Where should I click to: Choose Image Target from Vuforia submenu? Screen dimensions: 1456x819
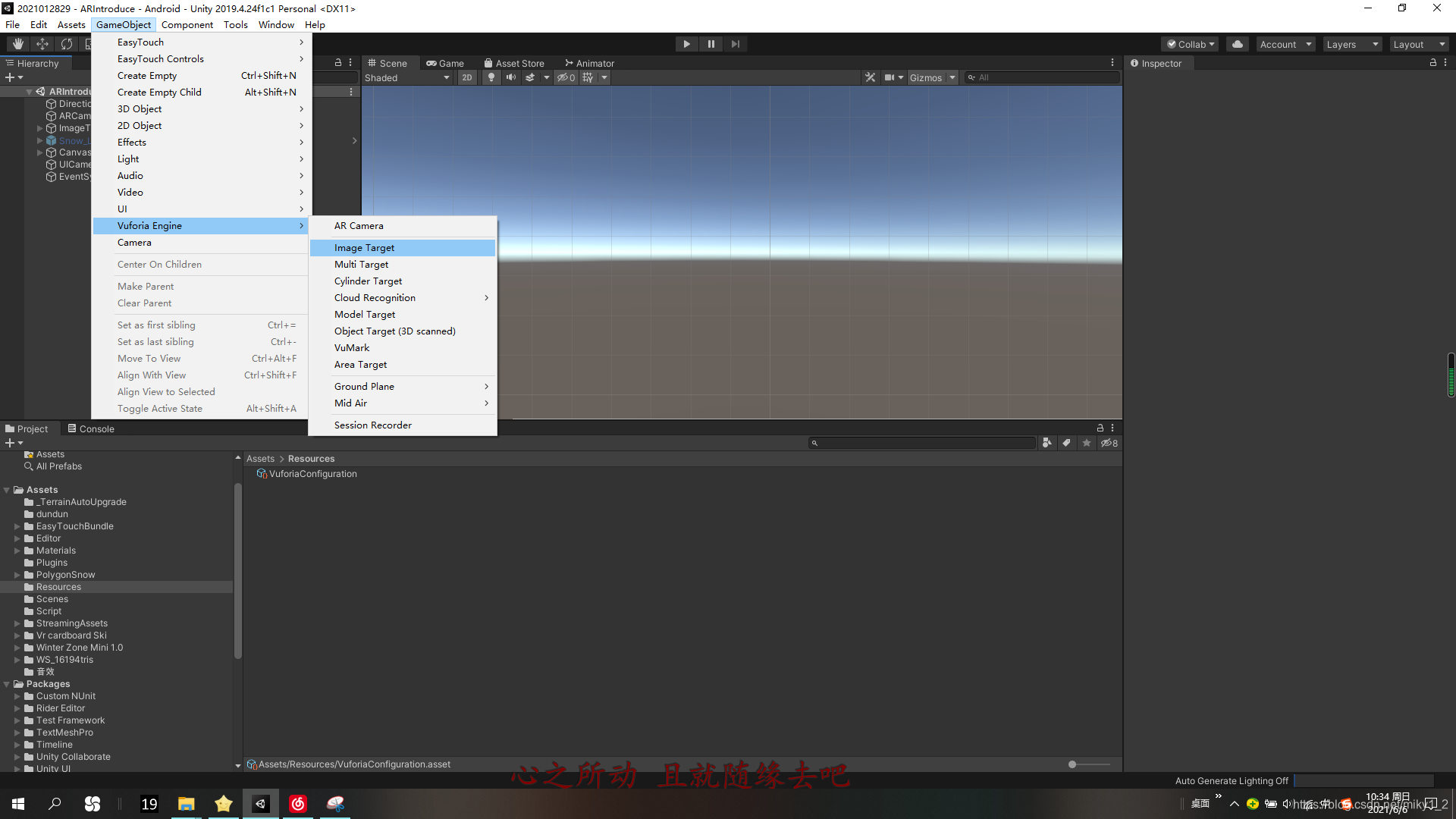tap(403, 248)
